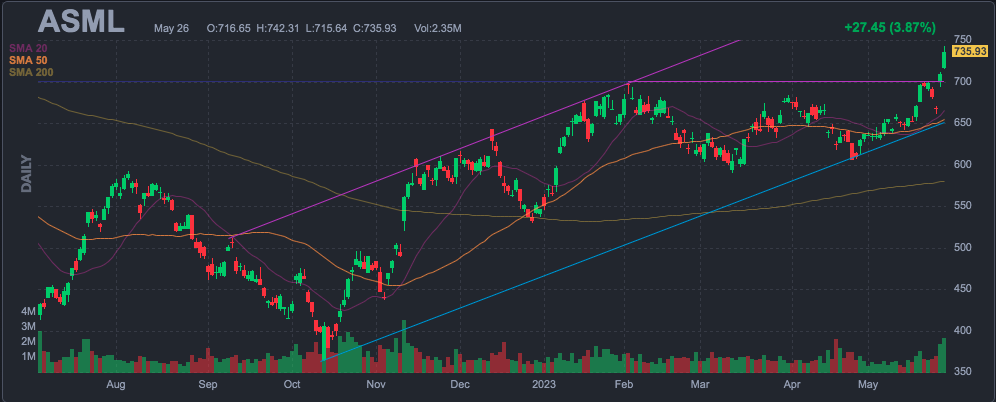The height and width of the screenshot is (402, 996).
Task: Click the 500 price axis label
Action: coord(963,247)
